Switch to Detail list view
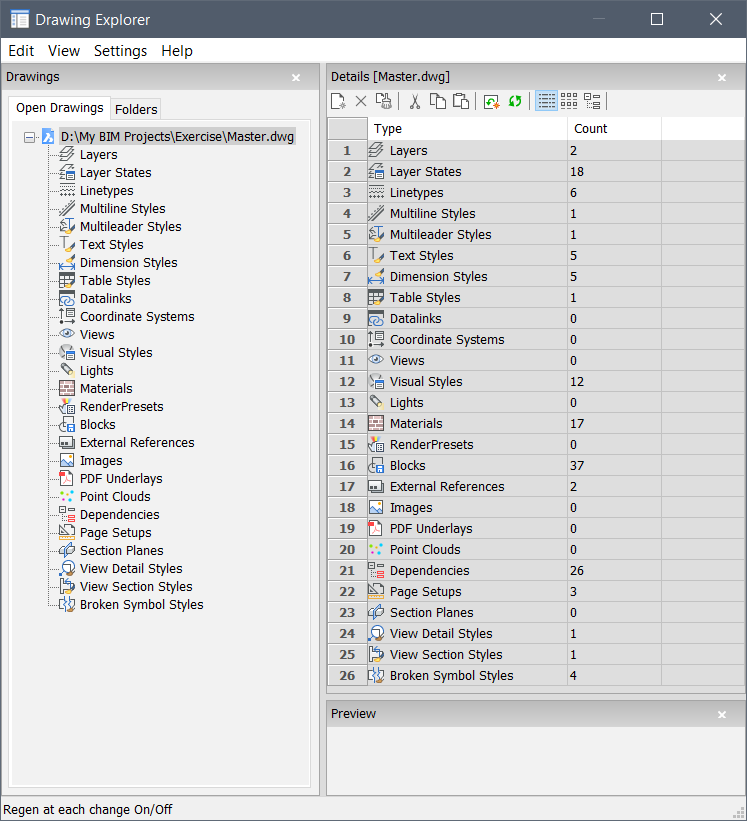 click(547, 101)
